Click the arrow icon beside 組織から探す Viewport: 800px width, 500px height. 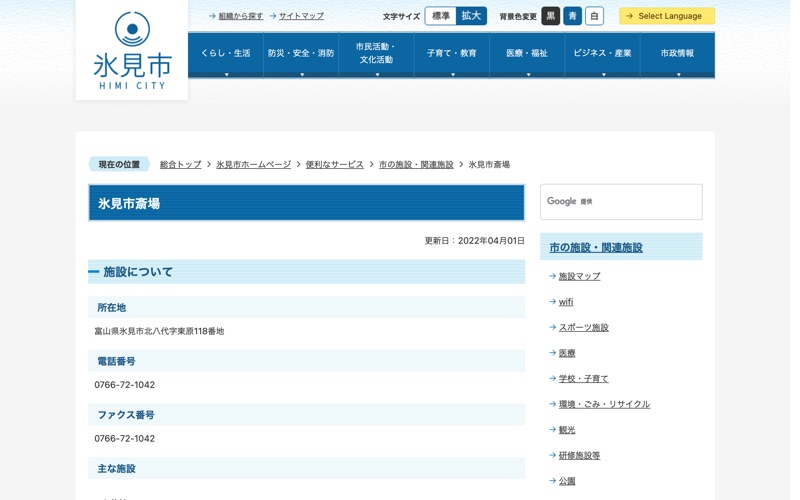click(x=212, y=16)
